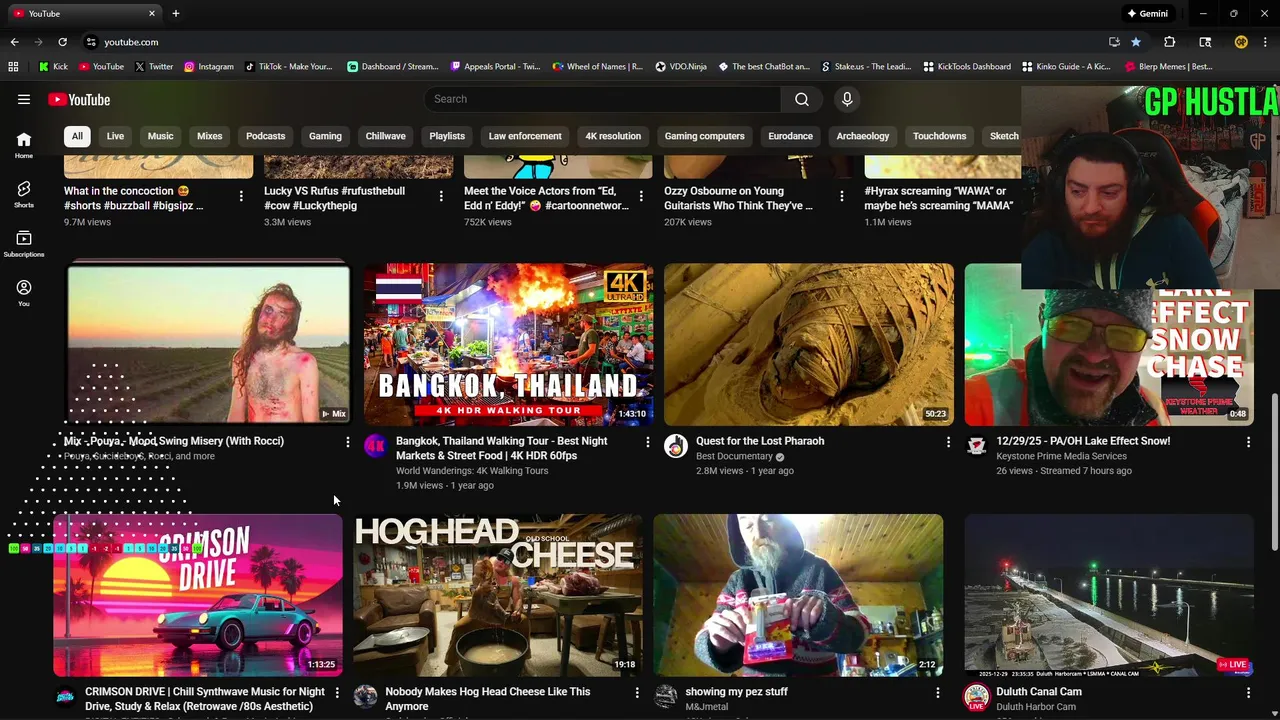Select the Playlists filter chip
1280x720 pixels.
(x=447, y=136)
